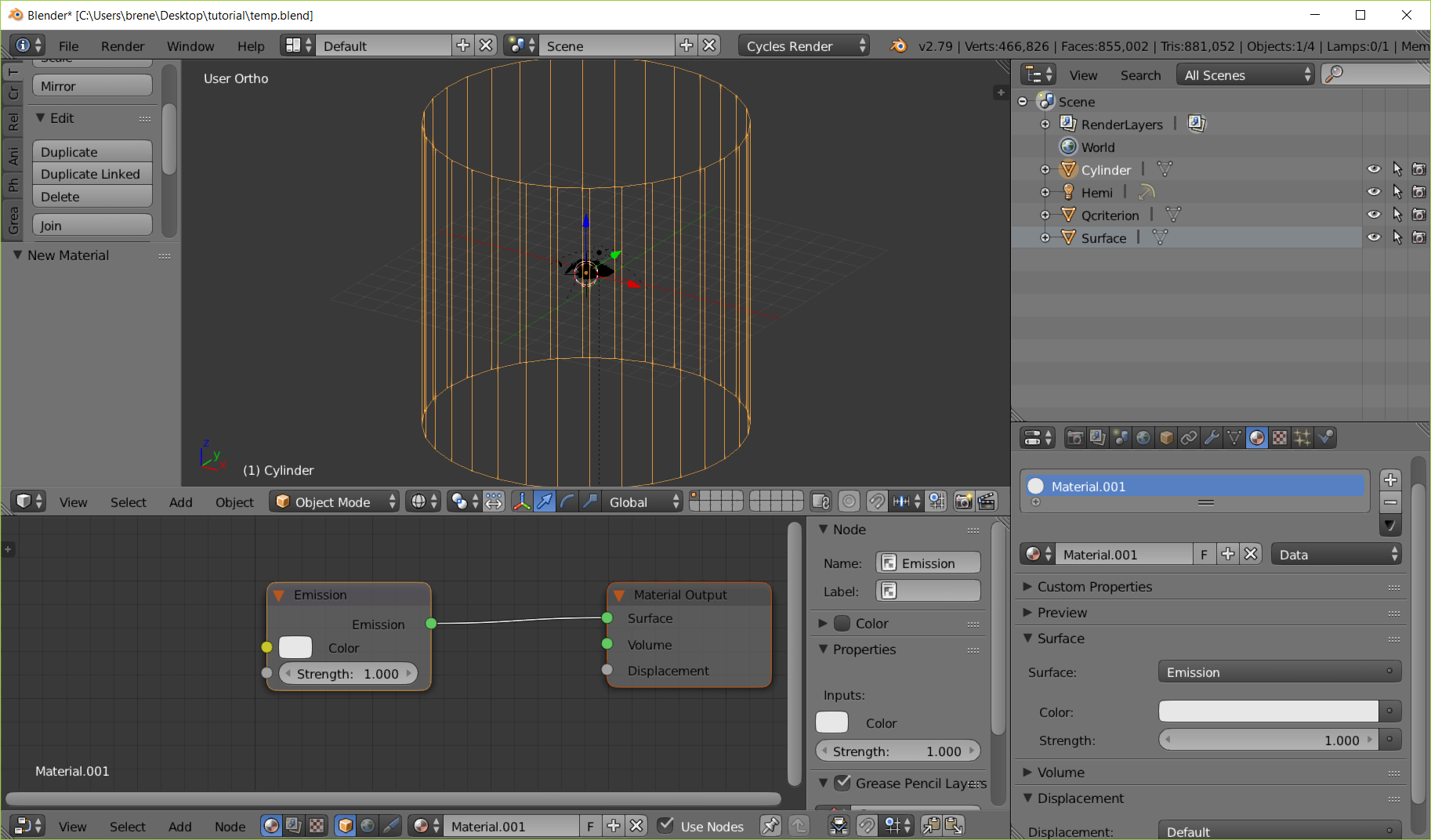The width and height of the screenshot is (1431, 840).
Task: Open the Particles properties tab
Action: (x=1302, y=437)
